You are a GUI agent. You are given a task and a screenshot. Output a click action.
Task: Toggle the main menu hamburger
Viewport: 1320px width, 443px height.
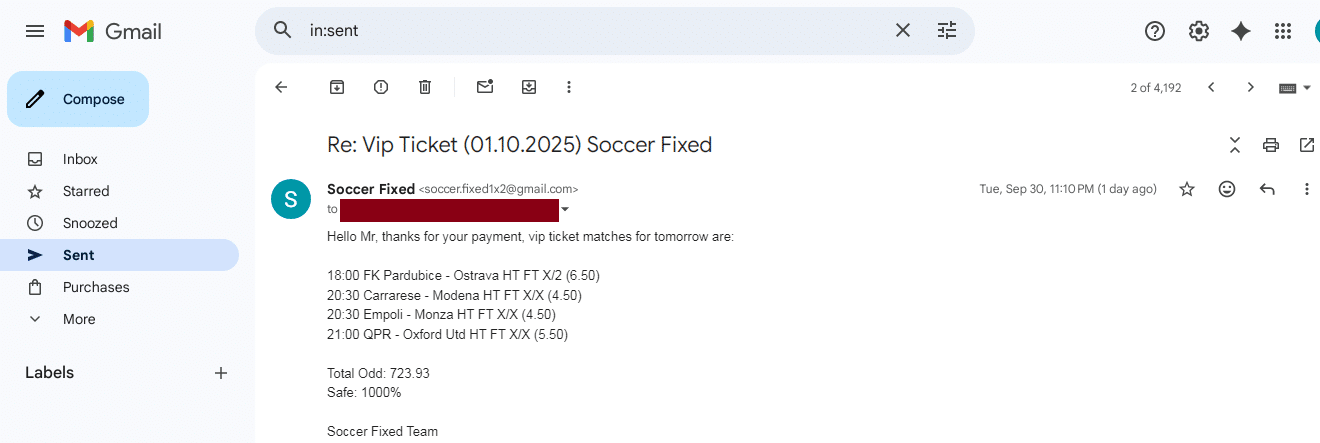coord(35,31)
